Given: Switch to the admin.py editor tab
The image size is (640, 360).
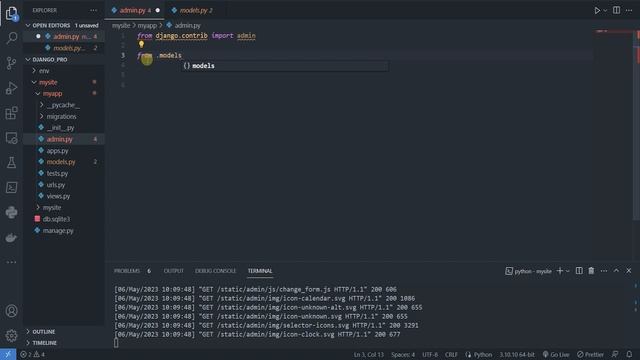Looking at the screenshot, I should click(x=135, y=10).
